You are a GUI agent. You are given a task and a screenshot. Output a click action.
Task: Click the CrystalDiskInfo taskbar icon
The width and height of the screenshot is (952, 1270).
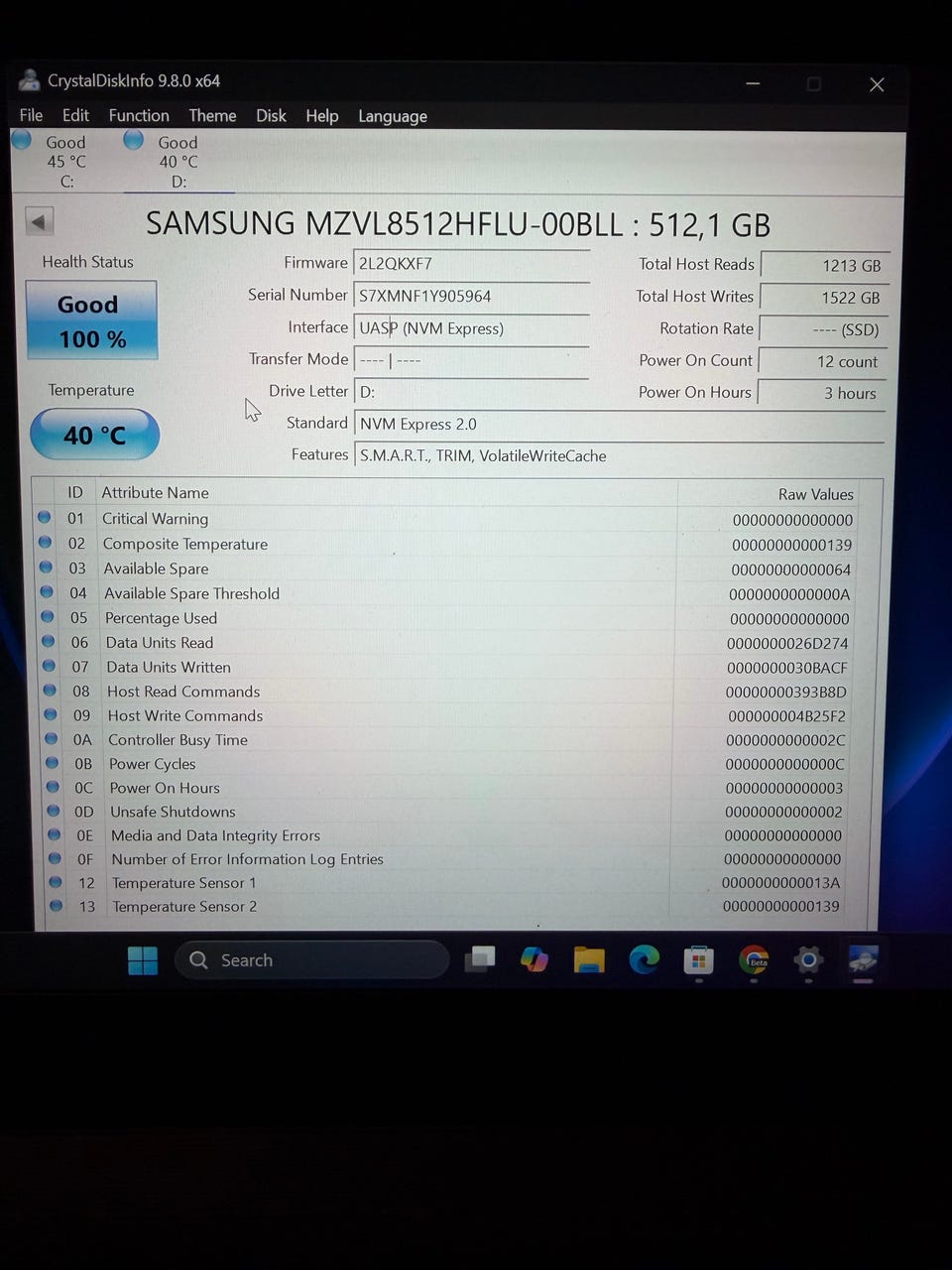[863, 959]
